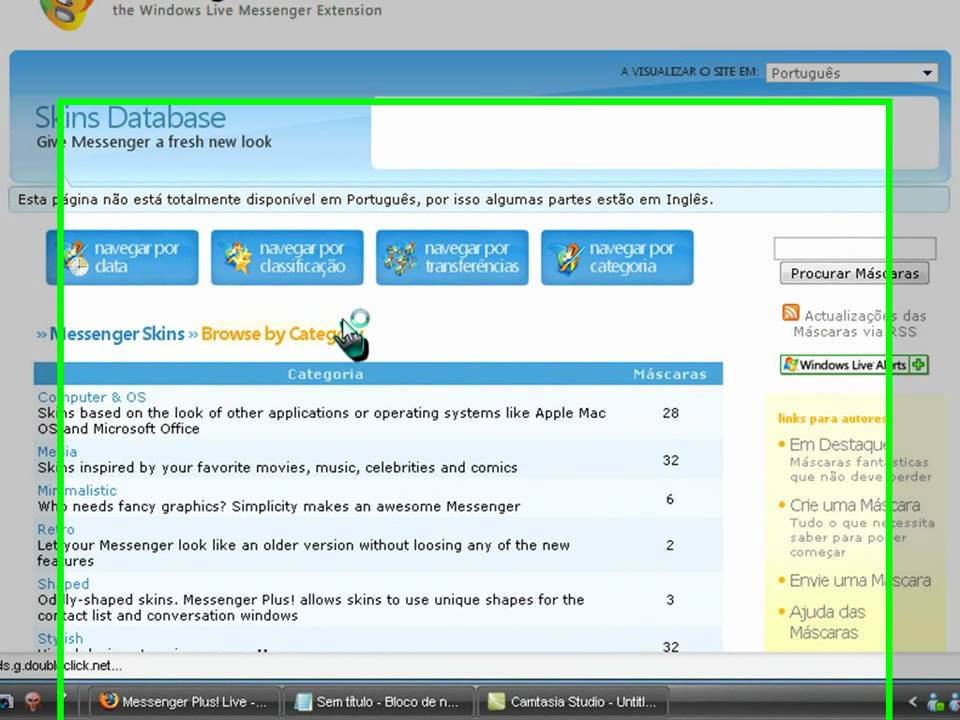Open the Media category link
Screen dimensions: 960x720
coord(57,452)
